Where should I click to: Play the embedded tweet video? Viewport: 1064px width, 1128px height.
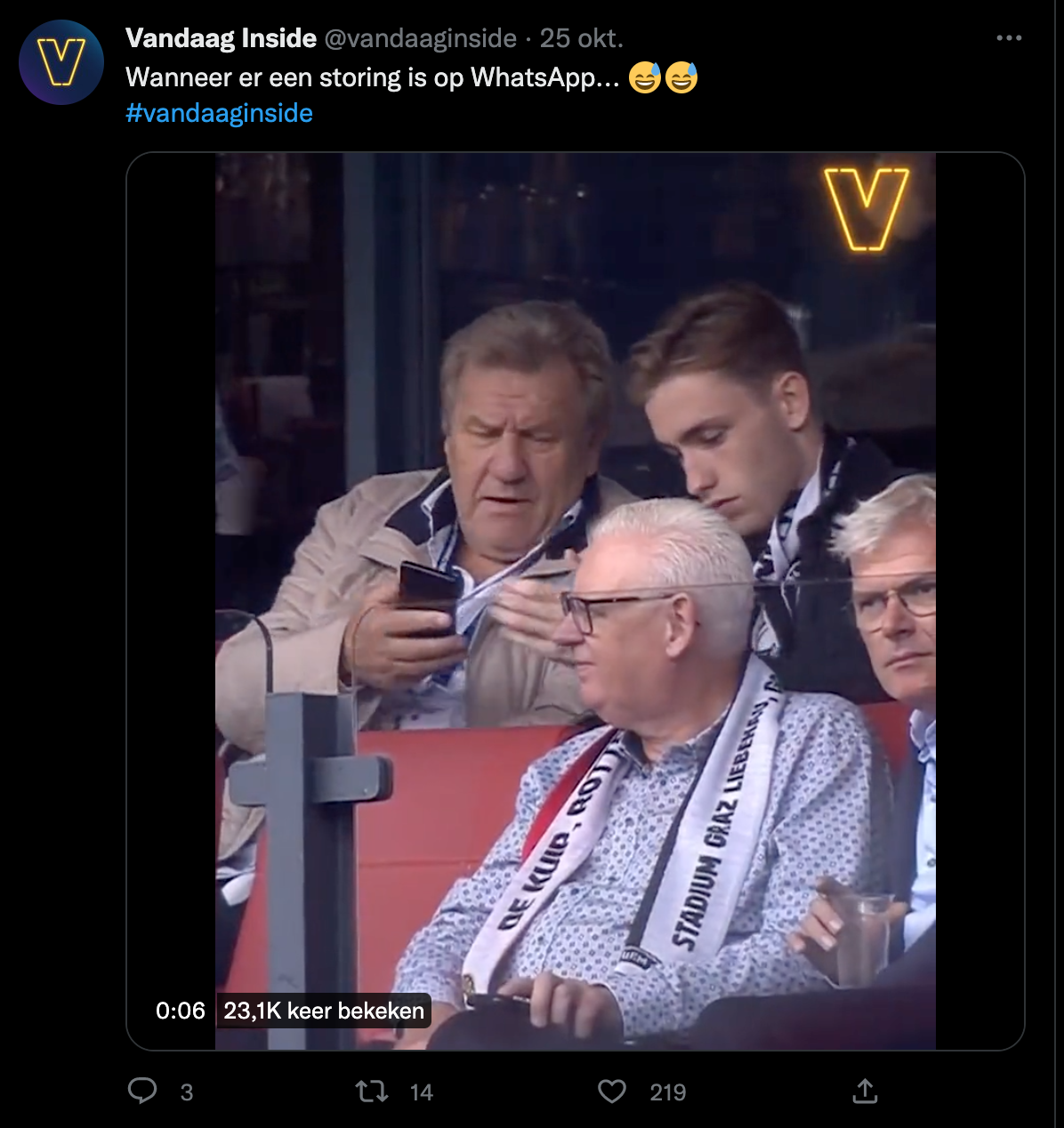(x=575, y=601)
